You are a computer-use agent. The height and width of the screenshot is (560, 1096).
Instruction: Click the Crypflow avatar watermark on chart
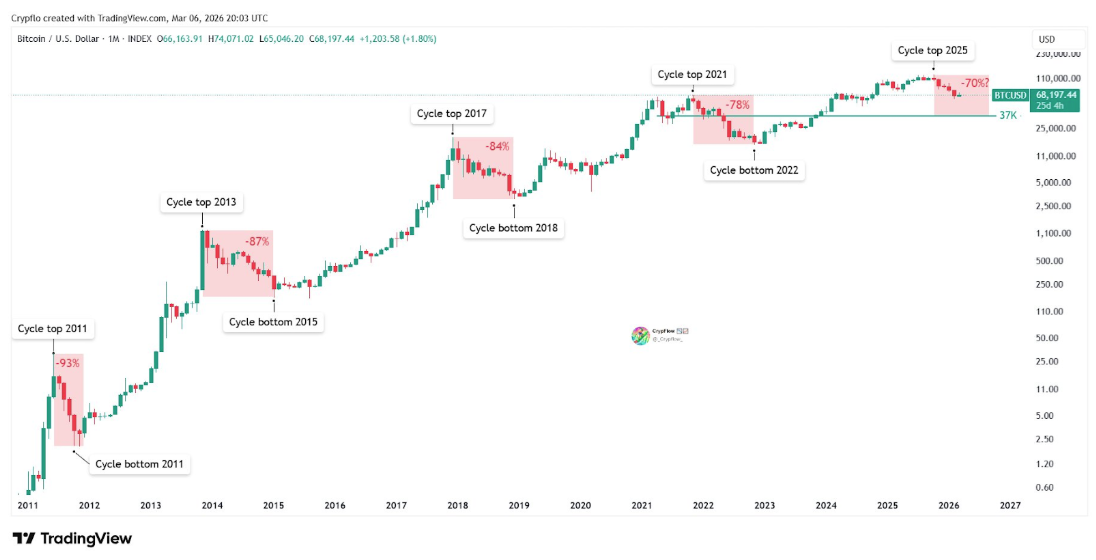click(x=640, y=337)
